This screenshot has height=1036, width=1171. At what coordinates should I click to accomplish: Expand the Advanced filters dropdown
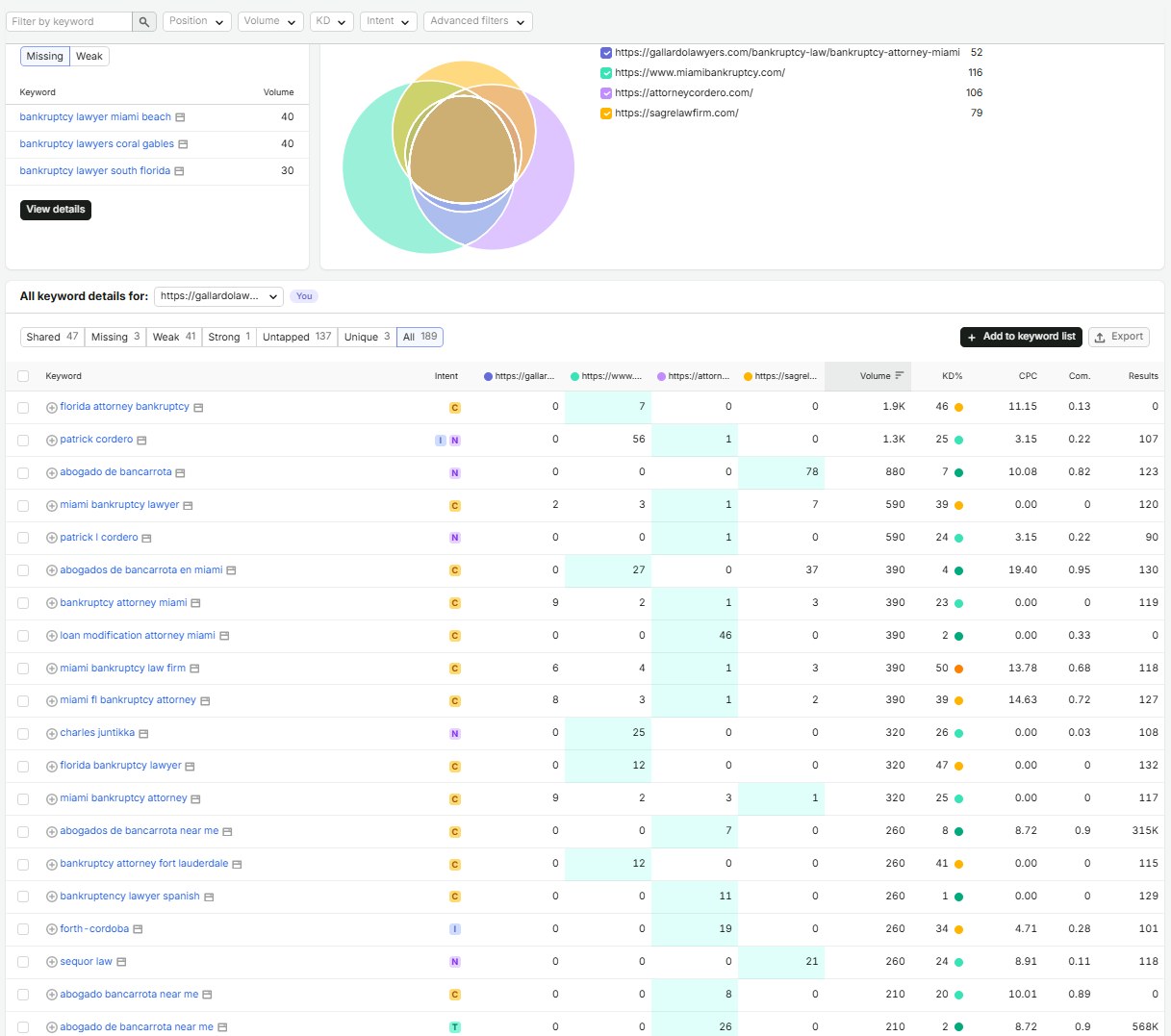coord(478,21)
